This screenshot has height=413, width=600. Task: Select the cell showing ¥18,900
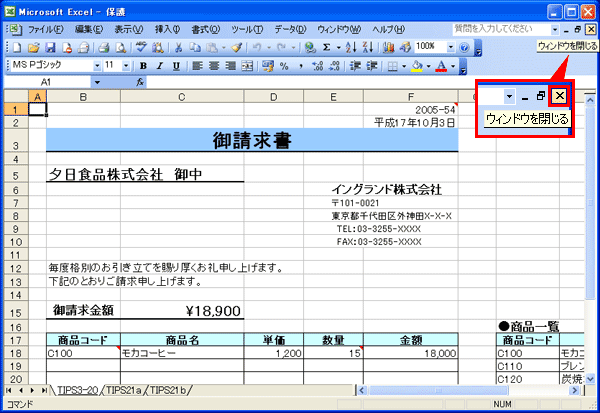(x=182, y=310)
